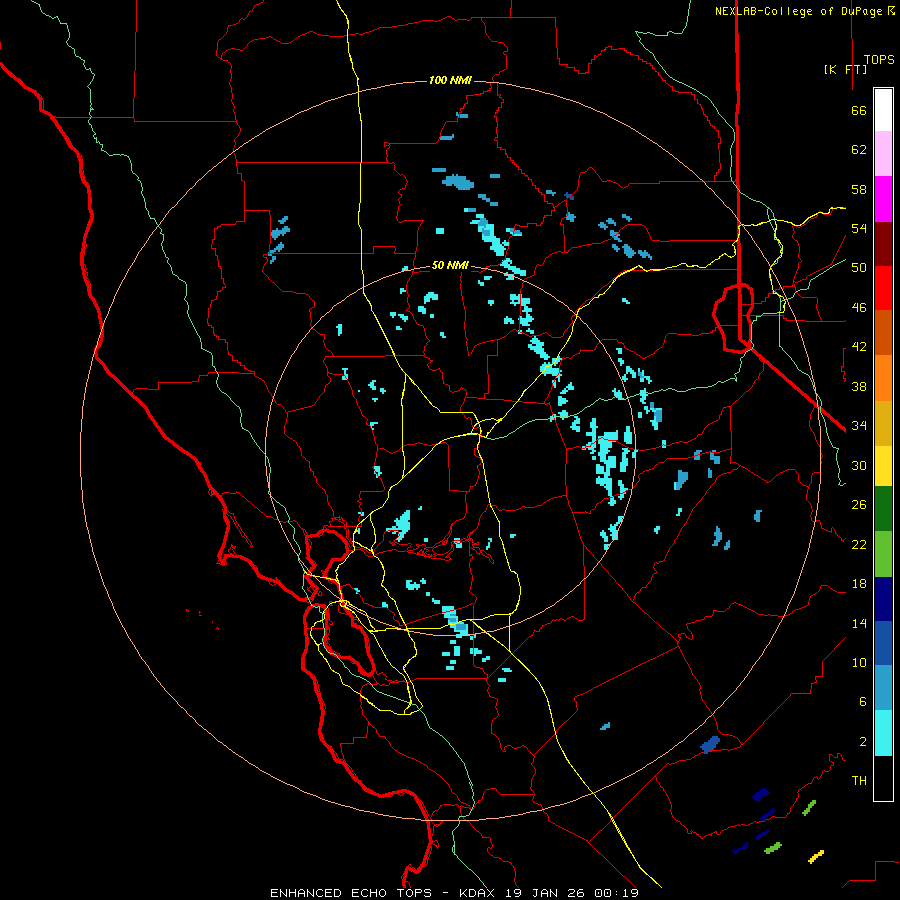Click the single yellow echo cell on the map
This screenshot has height=900, width=900.
coord(816,856)
